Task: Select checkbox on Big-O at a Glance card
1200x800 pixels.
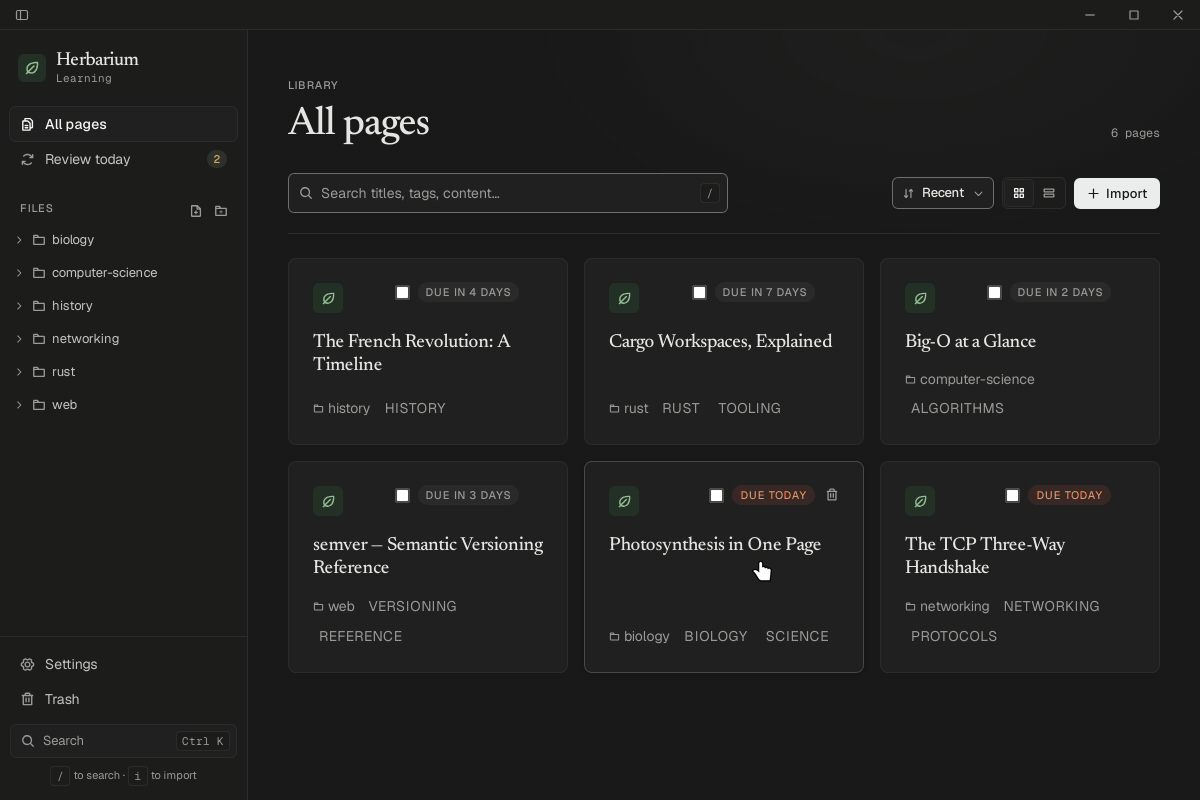Action: tap(994, 292)
